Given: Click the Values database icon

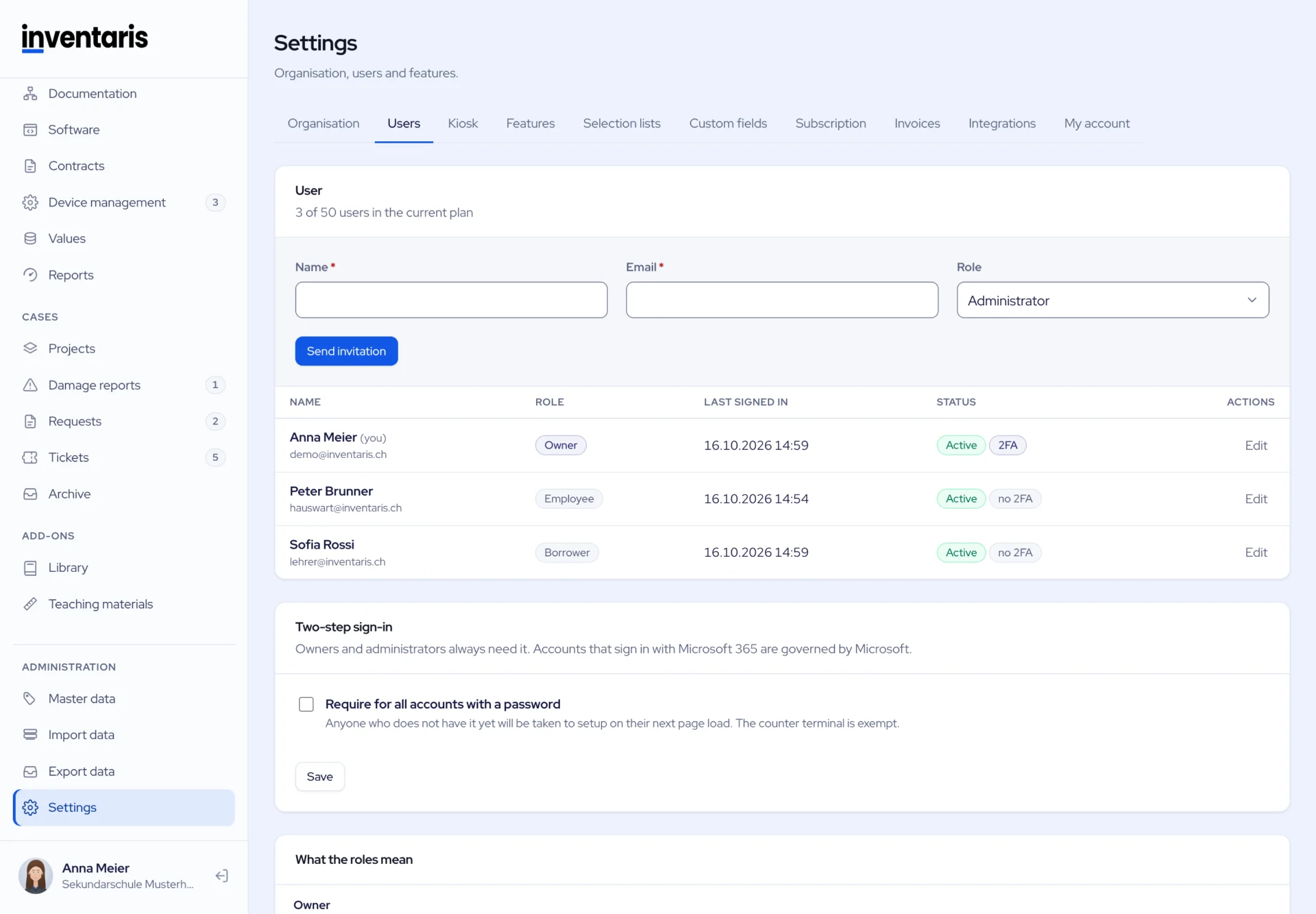Looking at the screenshot, I should tap(30, 239).
